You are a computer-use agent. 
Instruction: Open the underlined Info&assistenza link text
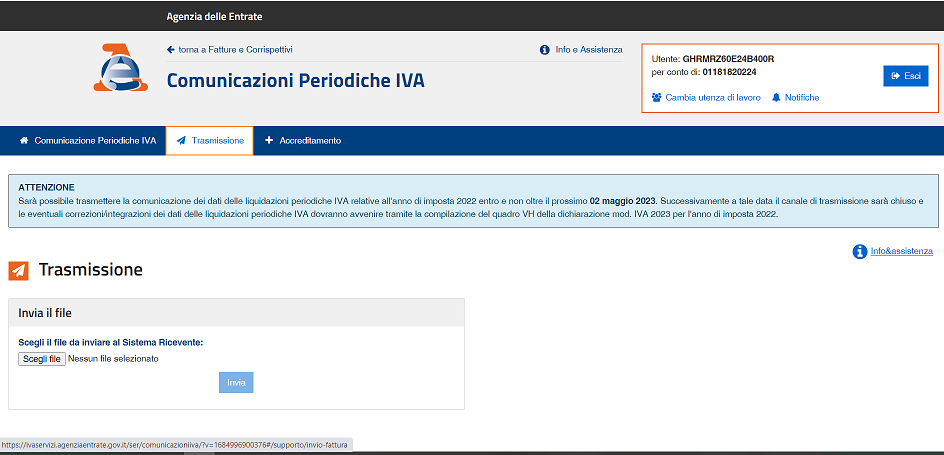pos(901,252)
